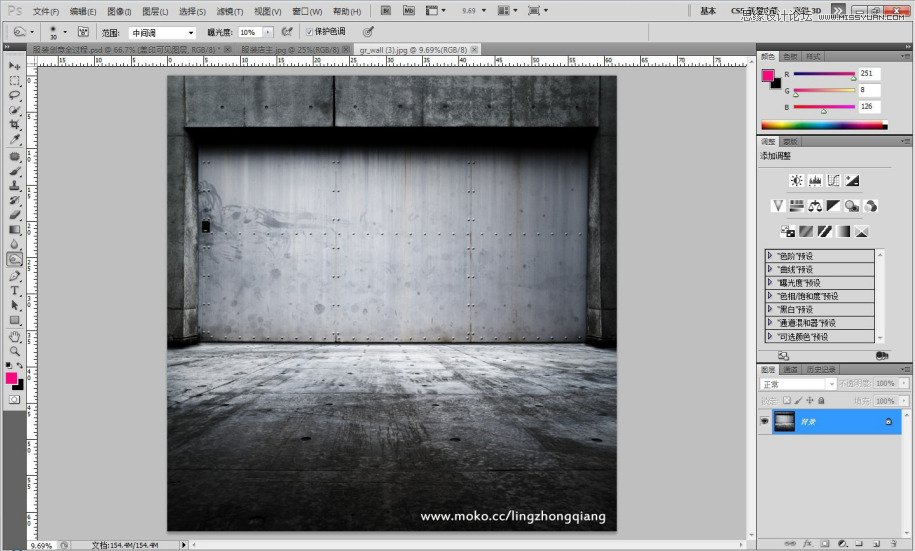
Task: Enable airbrush mode in options bar
Action: [x=288, y=32]
